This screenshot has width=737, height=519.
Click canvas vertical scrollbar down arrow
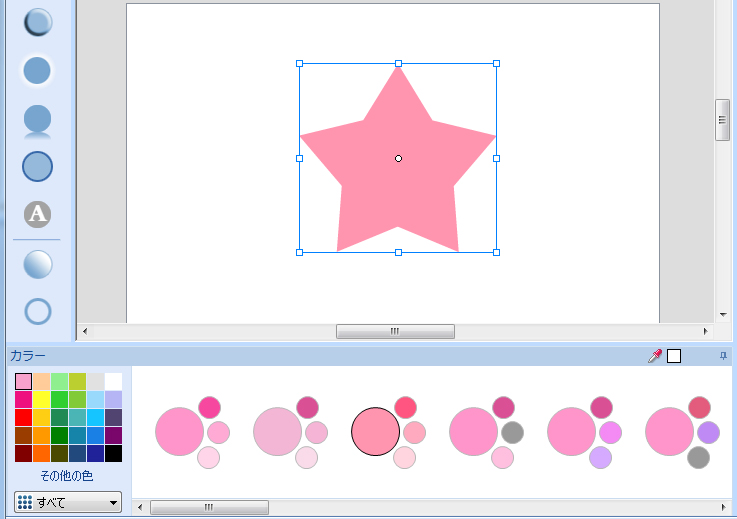click(723, 315)
